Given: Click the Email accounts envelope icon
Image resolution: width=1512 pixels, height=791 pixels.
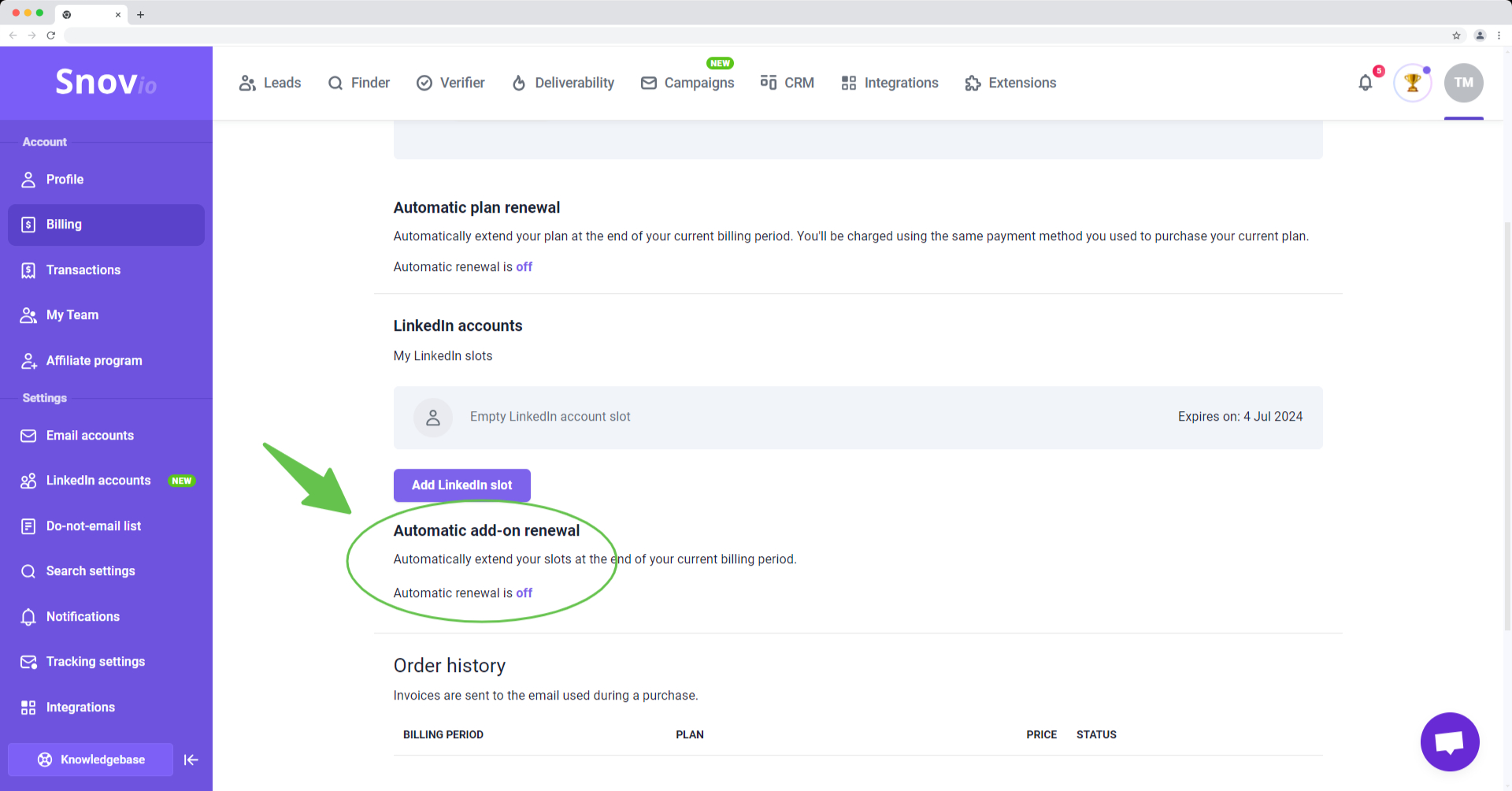Looking at the screenshot, I should tap(28, 436).
